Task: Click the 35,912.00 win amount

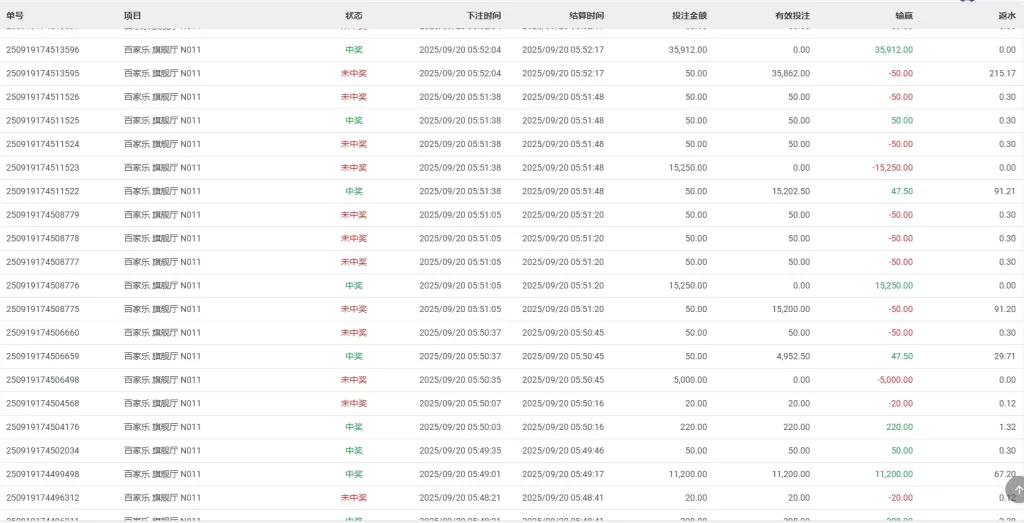Action: [893, 50]
